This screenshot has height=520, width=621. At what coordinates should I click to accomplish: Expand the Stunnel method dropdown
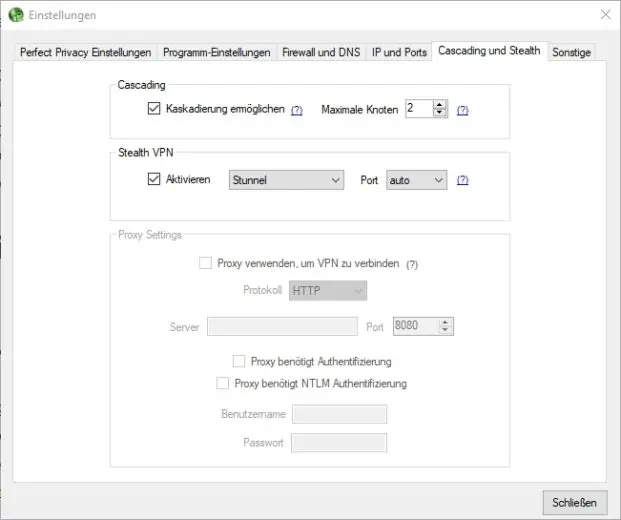(x=286, y=180)
